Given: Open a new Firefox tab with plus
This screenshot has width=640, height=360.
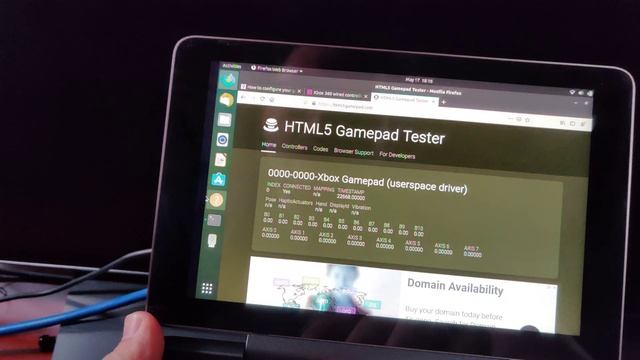Looking at the screenshot, I should pos(444,102).
